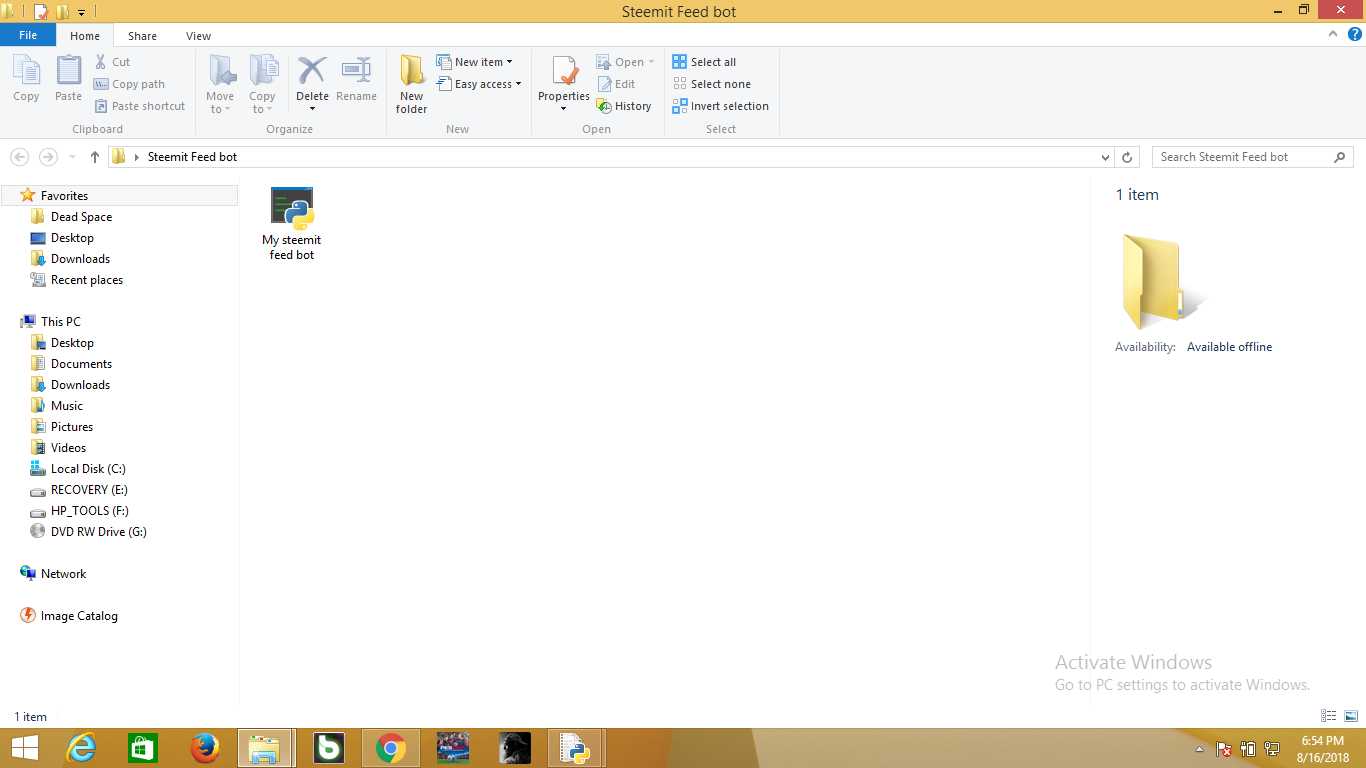This screenshot has width=1366, height=768.
Task: Open Dead Space favorite folder
Action: [x=81, y=217]
